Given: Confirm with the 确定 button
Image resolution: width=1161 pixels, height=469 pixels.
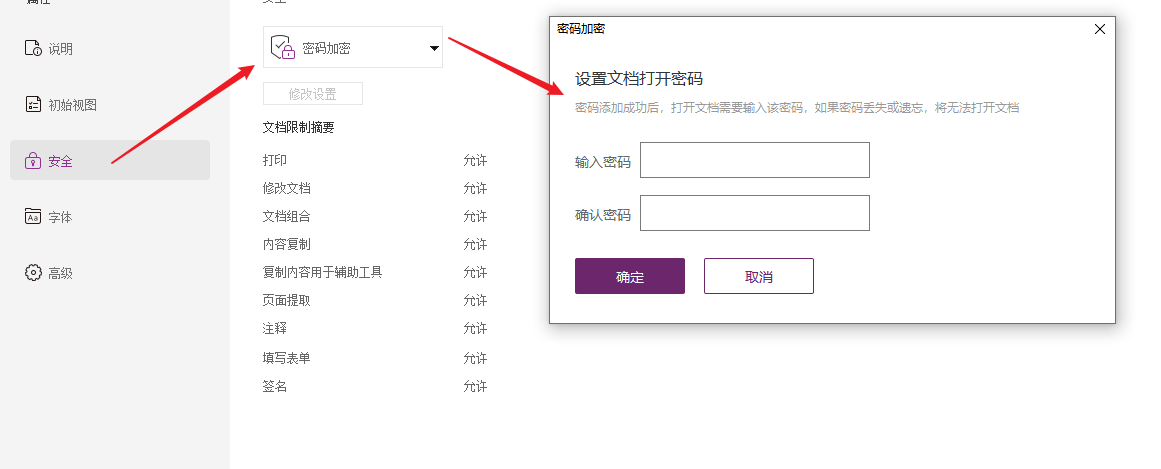Looking at the screenshot, I should click(630, 276).
